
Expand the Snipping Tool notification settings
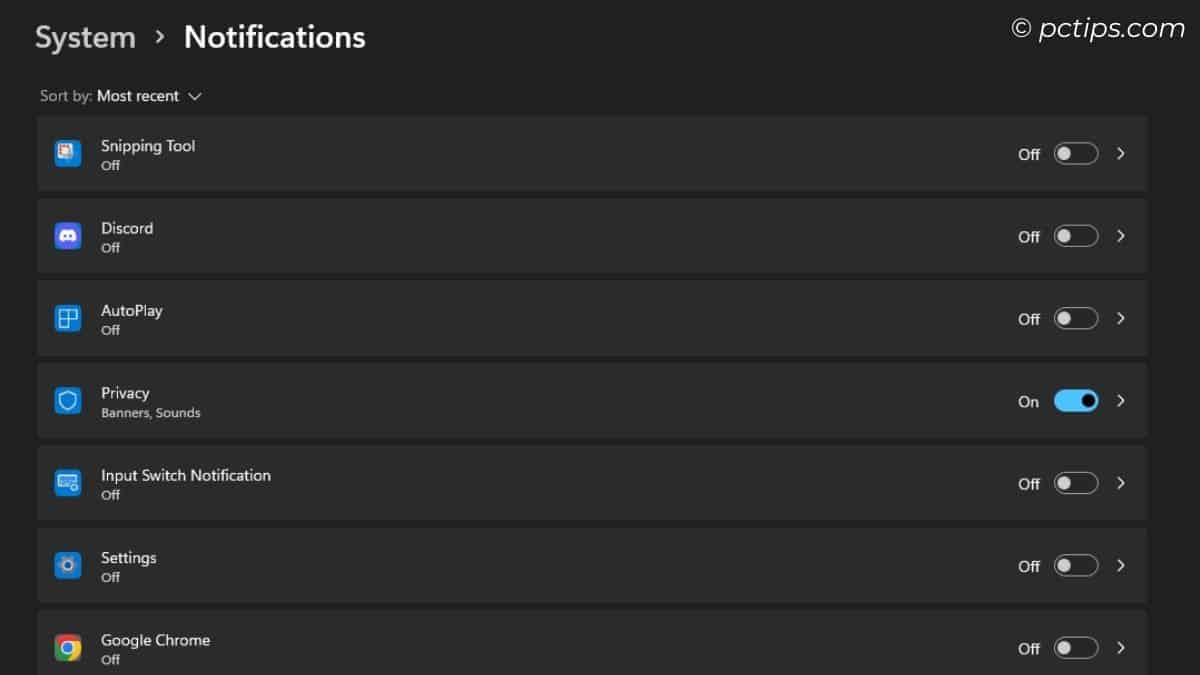point(1120,153)
